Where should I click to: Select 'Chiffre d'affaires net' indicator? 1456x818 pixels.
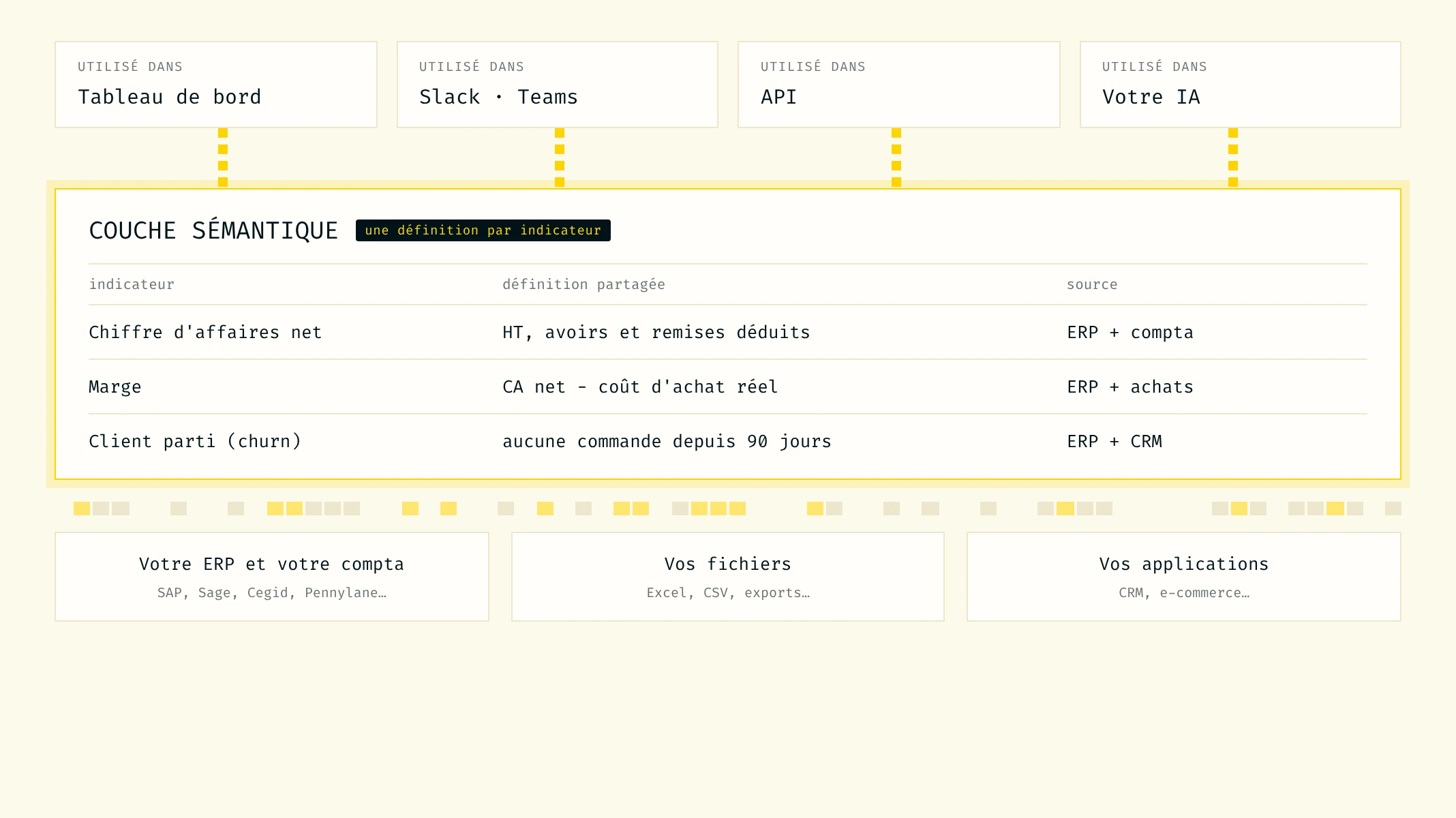tap(205, 332)
